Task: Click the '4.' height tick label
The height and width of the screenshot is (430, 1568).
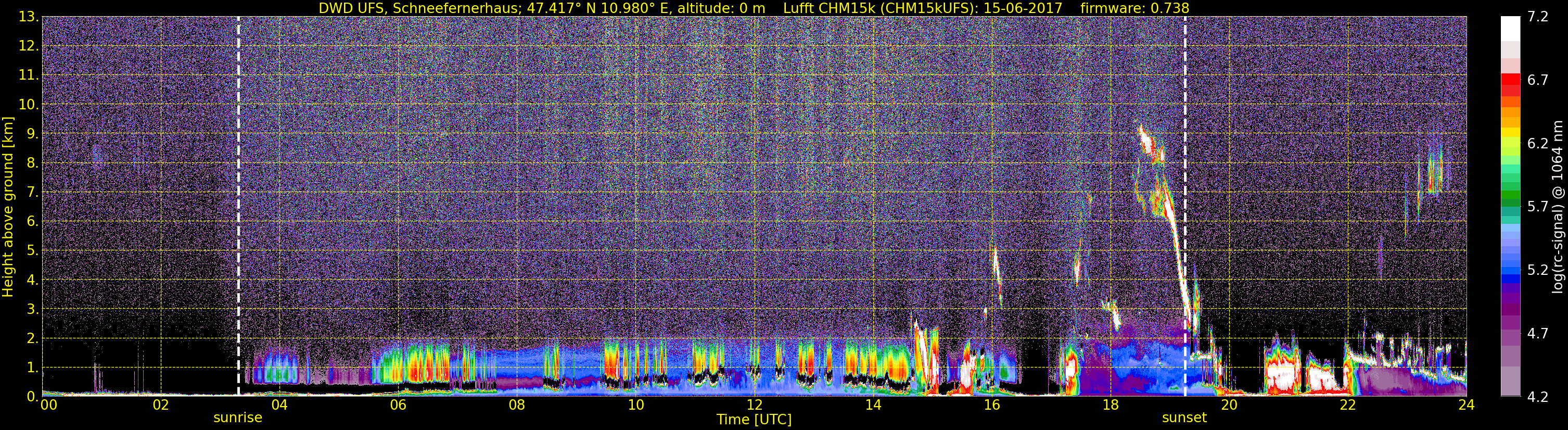Action: (32, 280)
